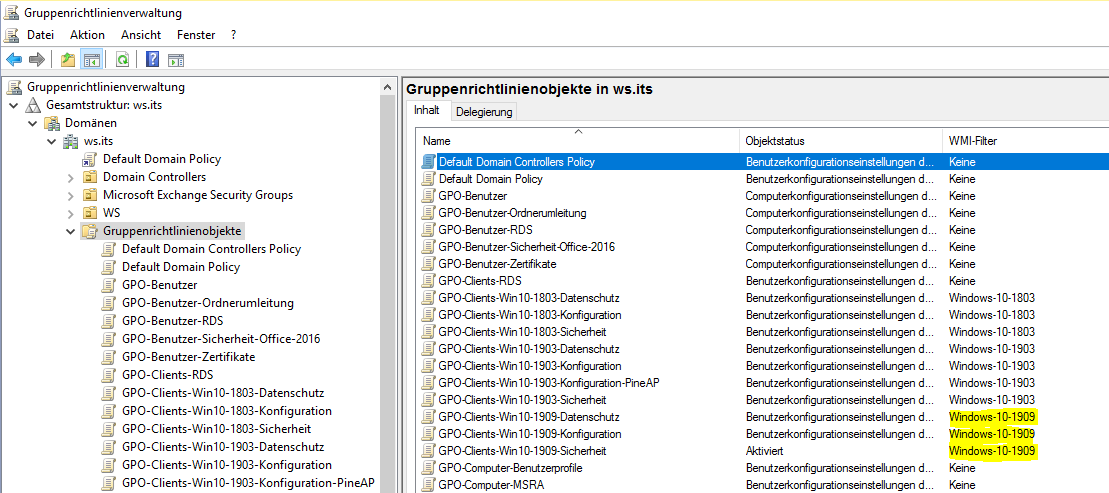Click scroll icon of GPO-Benutzer tree item
1109x493 pixels.
tap(108, 285)
